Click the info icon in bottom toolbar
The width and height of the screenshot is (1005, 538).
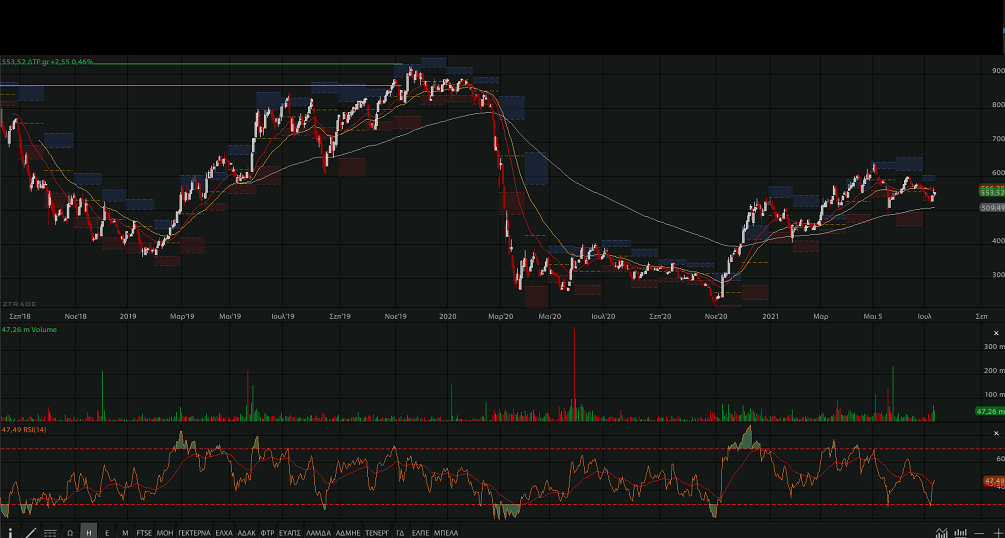(9, 532)
